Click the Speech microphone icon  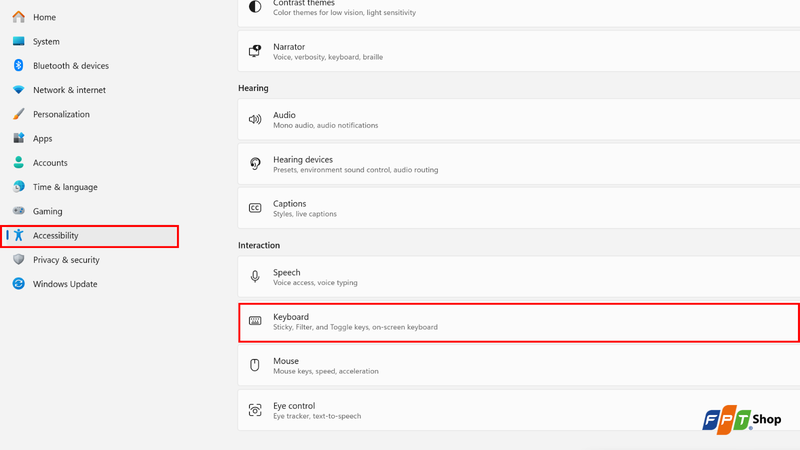pos(255,277)
